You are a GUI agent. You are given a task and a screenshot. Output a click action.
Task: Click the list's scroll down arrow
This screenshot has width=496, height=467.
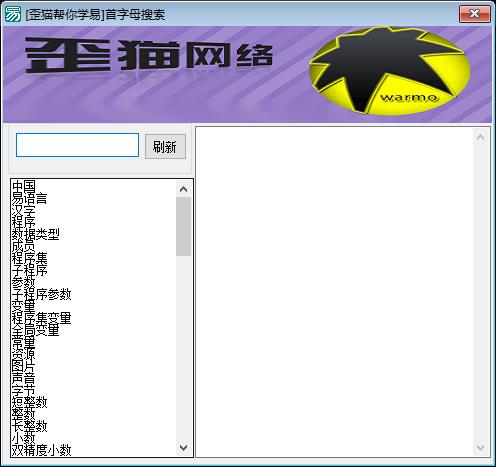183,448
